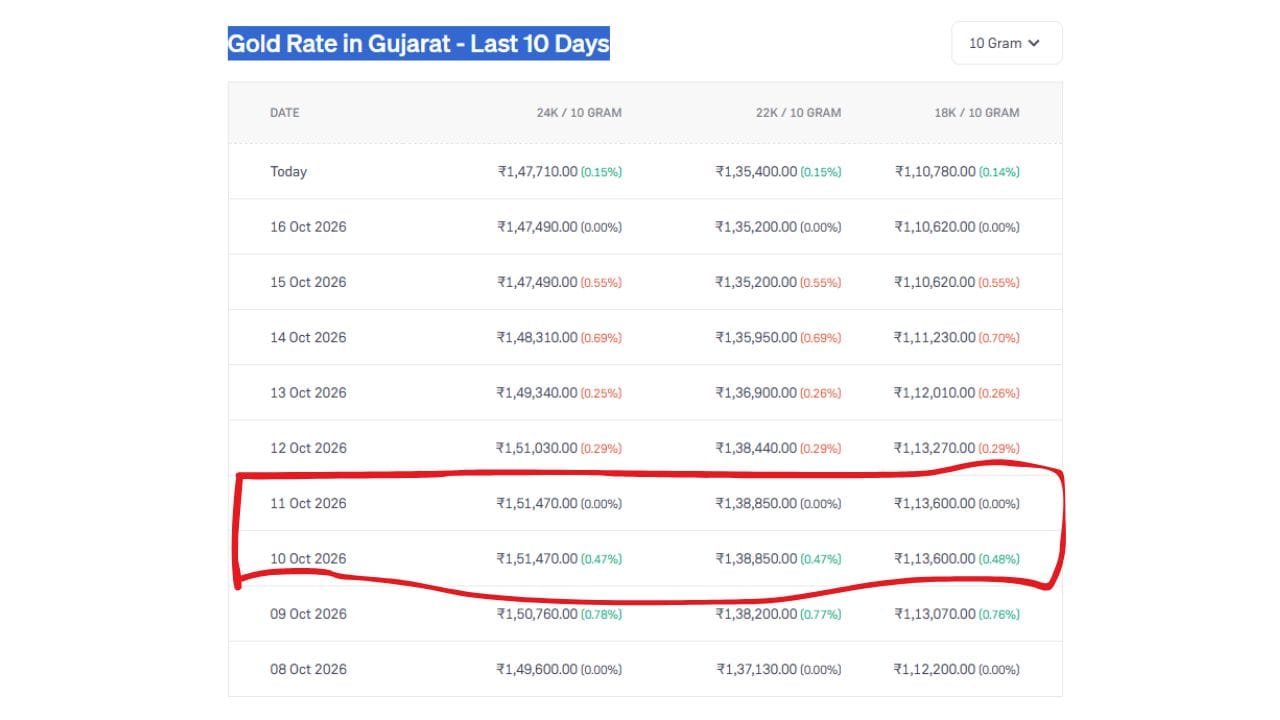The image size is (1280, 720).
Task: Select the 22K price in the 11 Oct 2026 row
Action: [756, 503]
